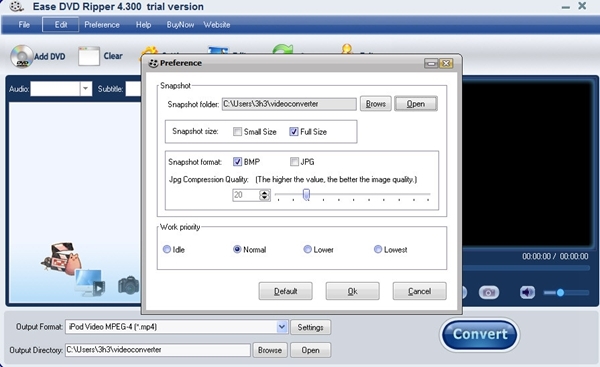Image resolution: width=600 pixels, height=367 pixels.
Task: Toggle BMP snapshot format checkbox
Action: [x=237, y=161]
